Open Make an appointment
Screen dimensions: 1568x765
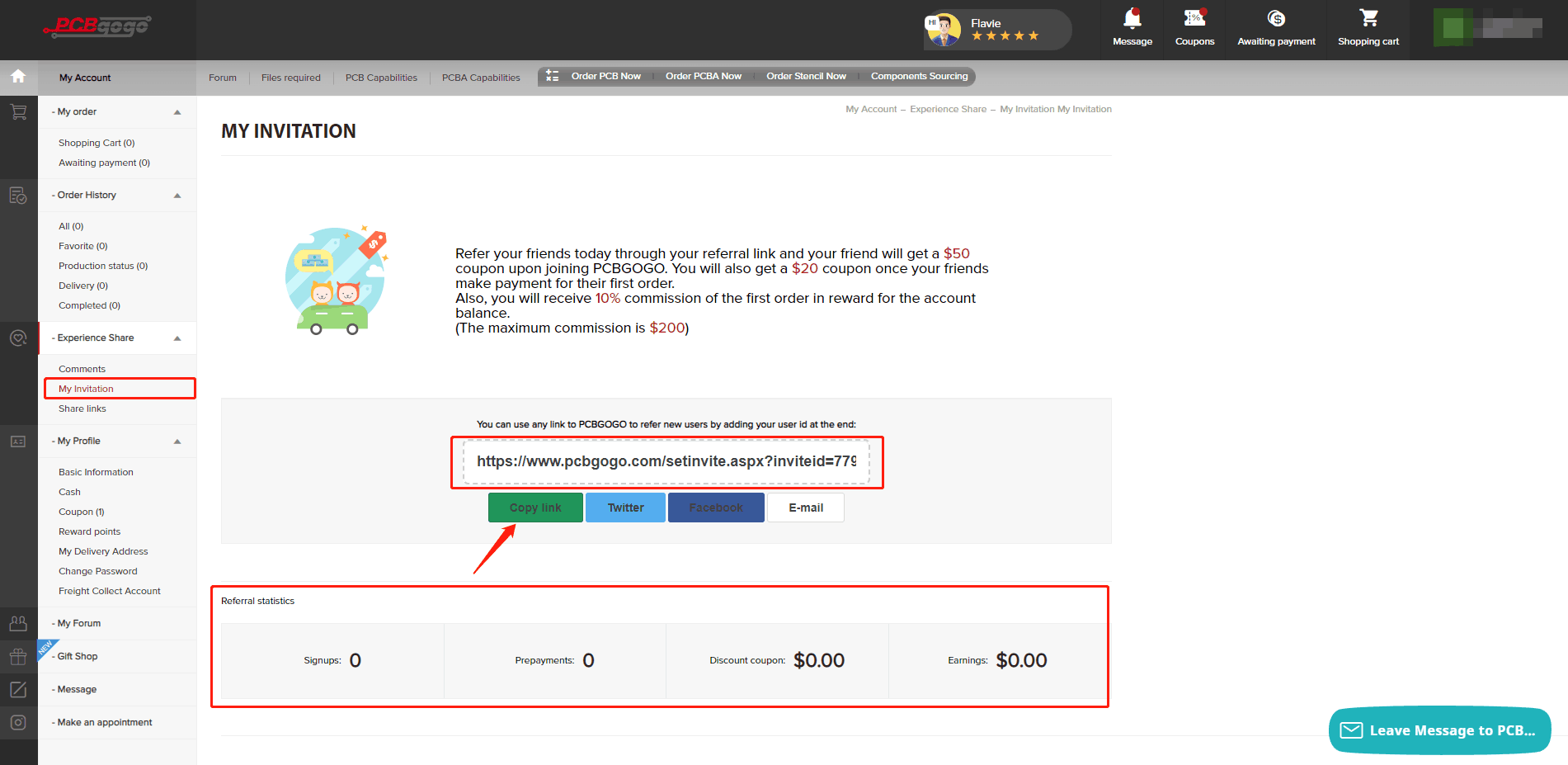(105, 722)
